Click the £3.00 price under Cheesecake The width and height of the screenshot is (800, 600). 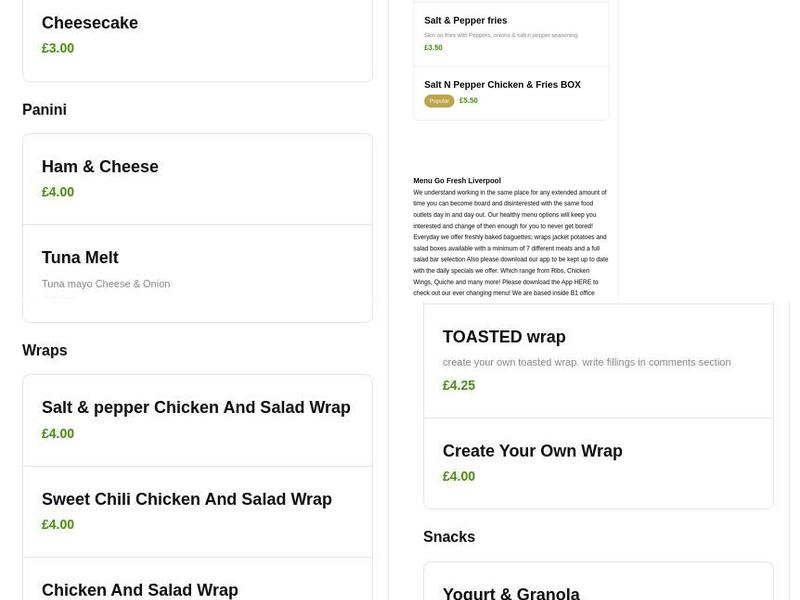(56, 47)
